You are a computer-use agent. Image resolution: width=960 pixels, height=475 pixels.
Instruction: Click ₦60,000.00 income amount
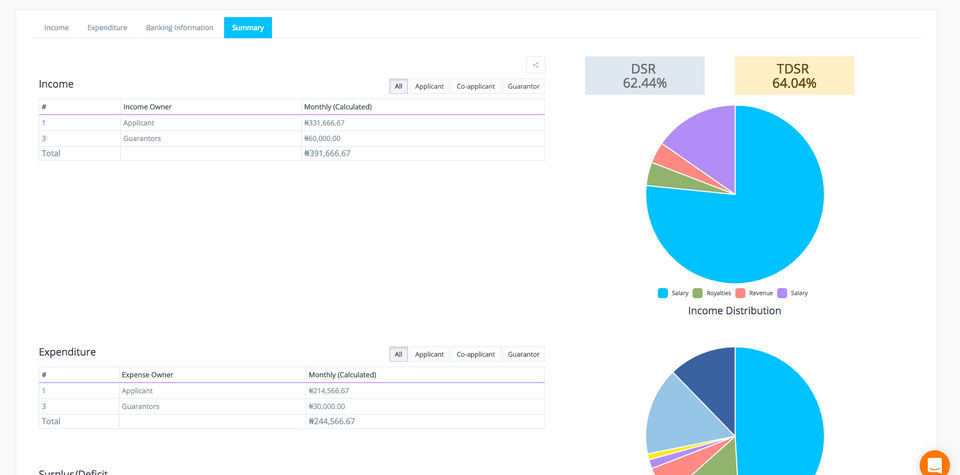click(x=322, y=139)
